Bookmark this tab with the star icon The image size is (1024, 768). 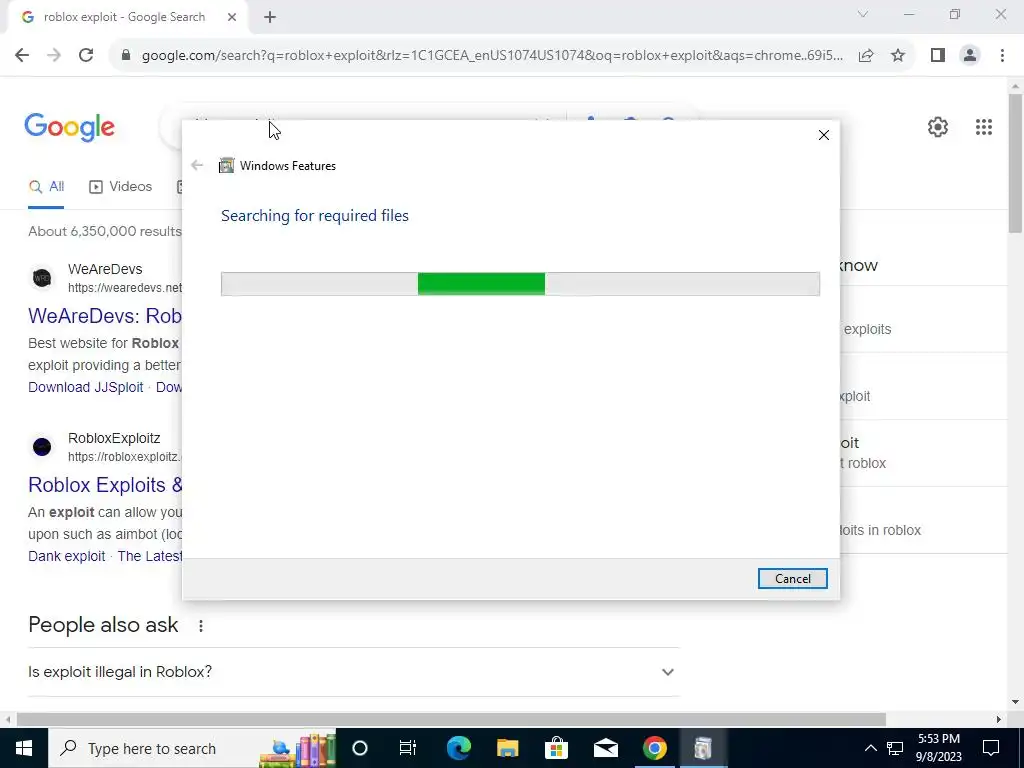898,56
